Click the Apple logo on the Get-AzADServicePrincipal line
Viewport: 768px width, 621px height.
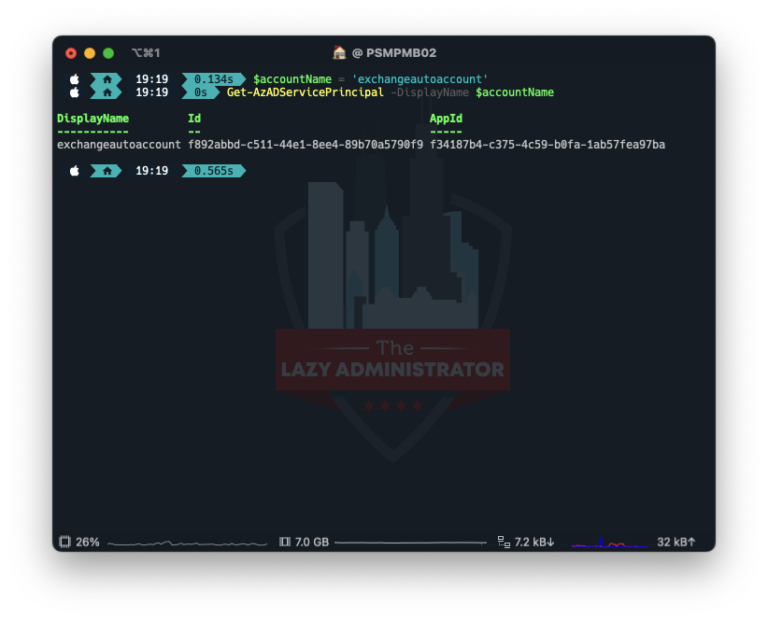pyautogui.click(x=74, y=92)
